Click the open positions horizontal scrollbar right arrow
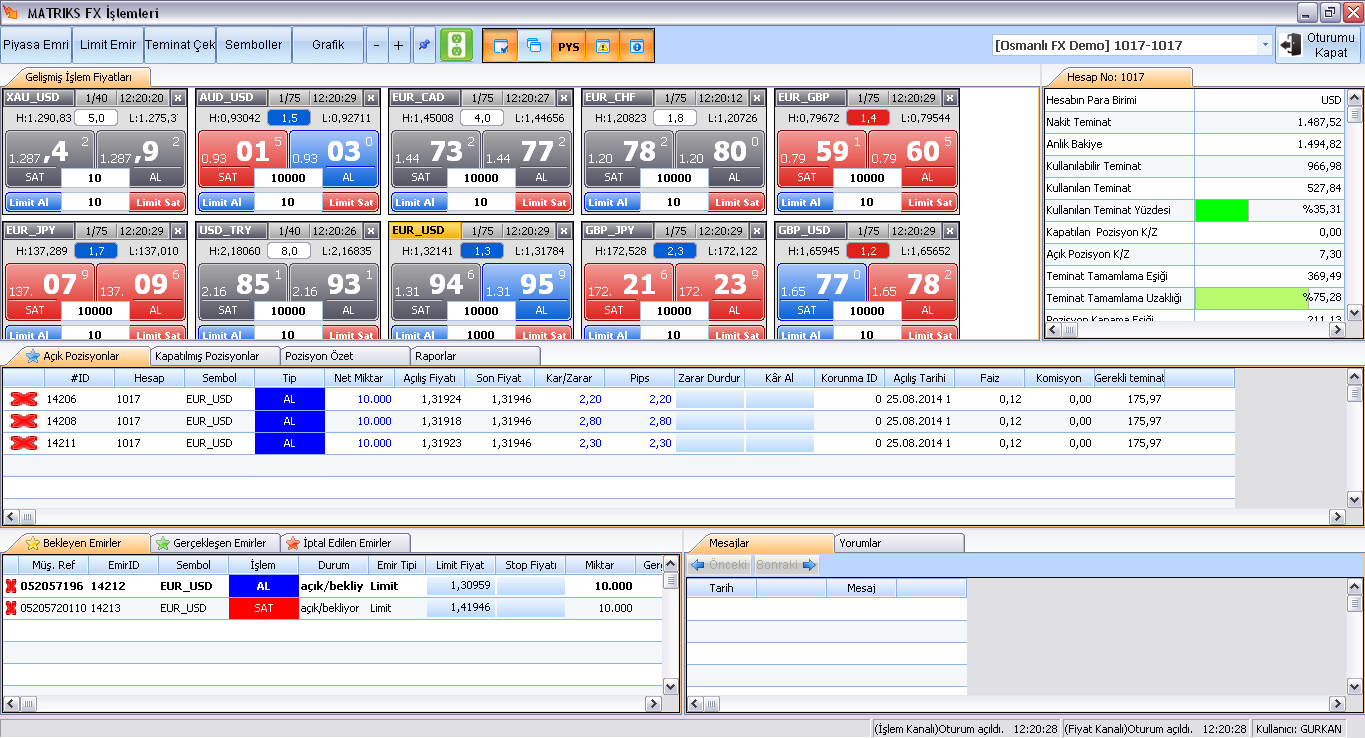Viewport: 1365px width, 738px height. click(x=1337, y=517)
